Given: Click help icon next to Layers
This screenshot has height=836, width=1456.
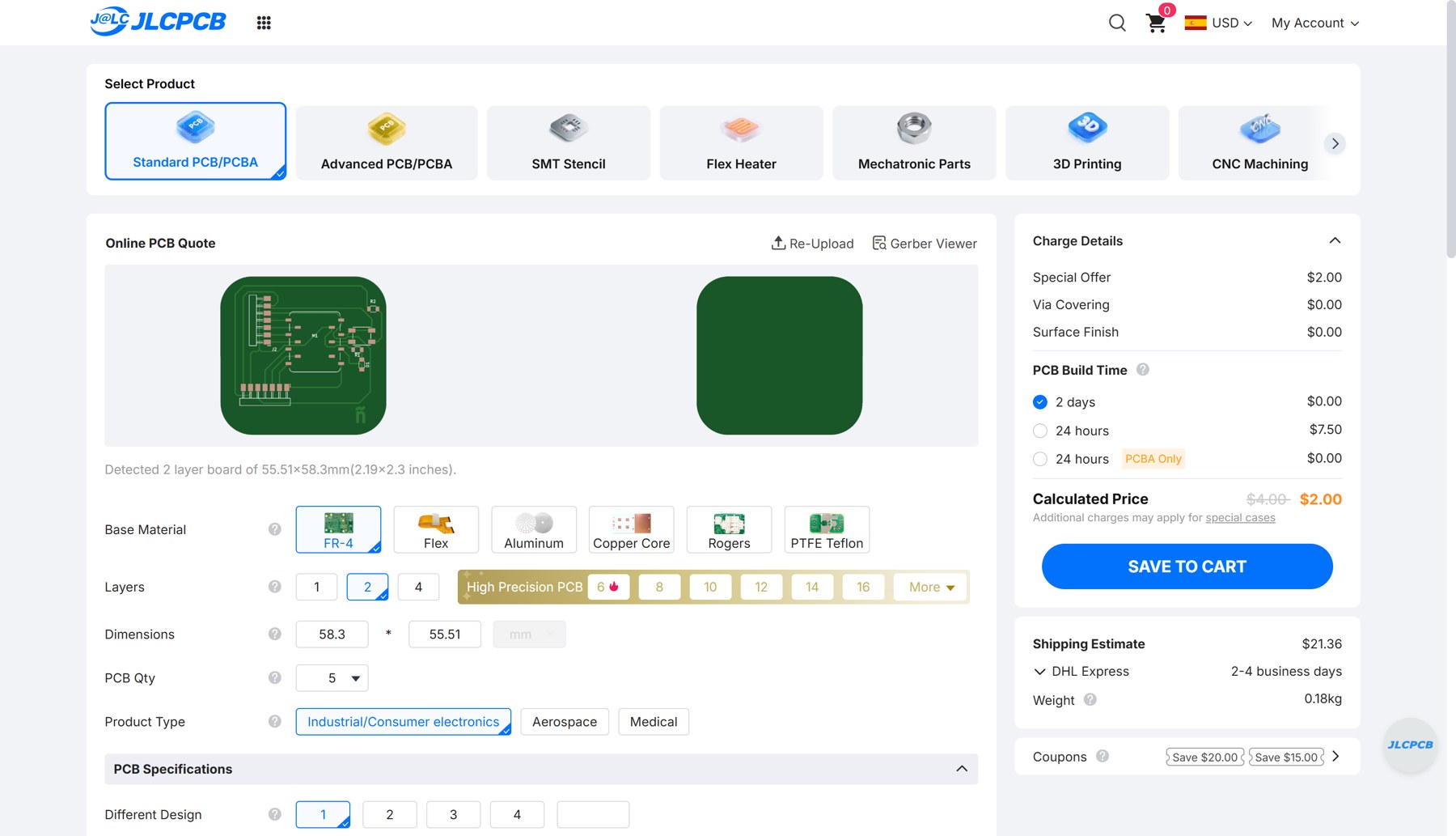Looking at the screenshot, I should click(x=275, y=587).
